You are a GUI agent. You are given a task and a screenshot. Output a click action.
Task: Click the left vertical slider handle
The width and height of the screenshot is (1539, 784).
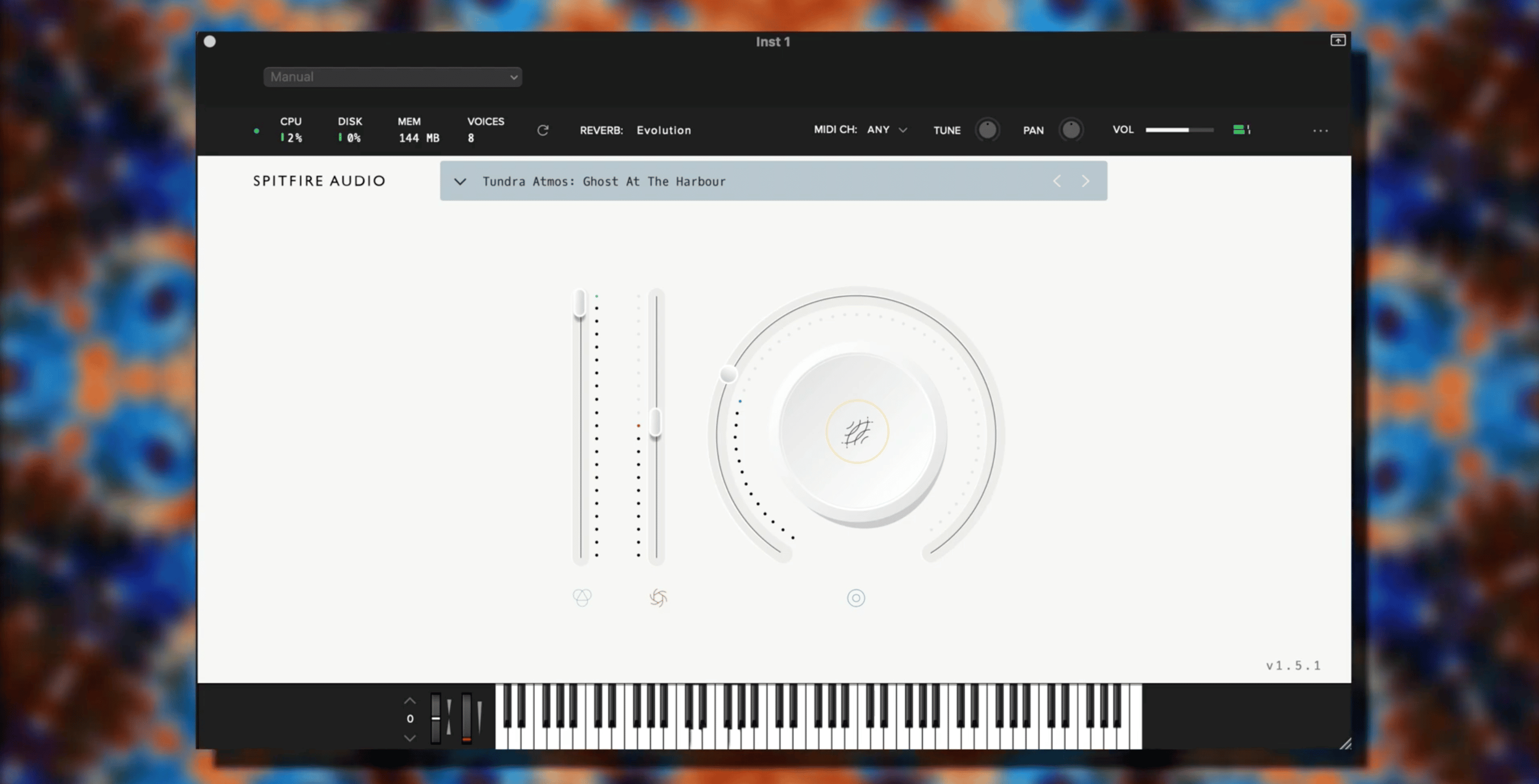(579, 303)
